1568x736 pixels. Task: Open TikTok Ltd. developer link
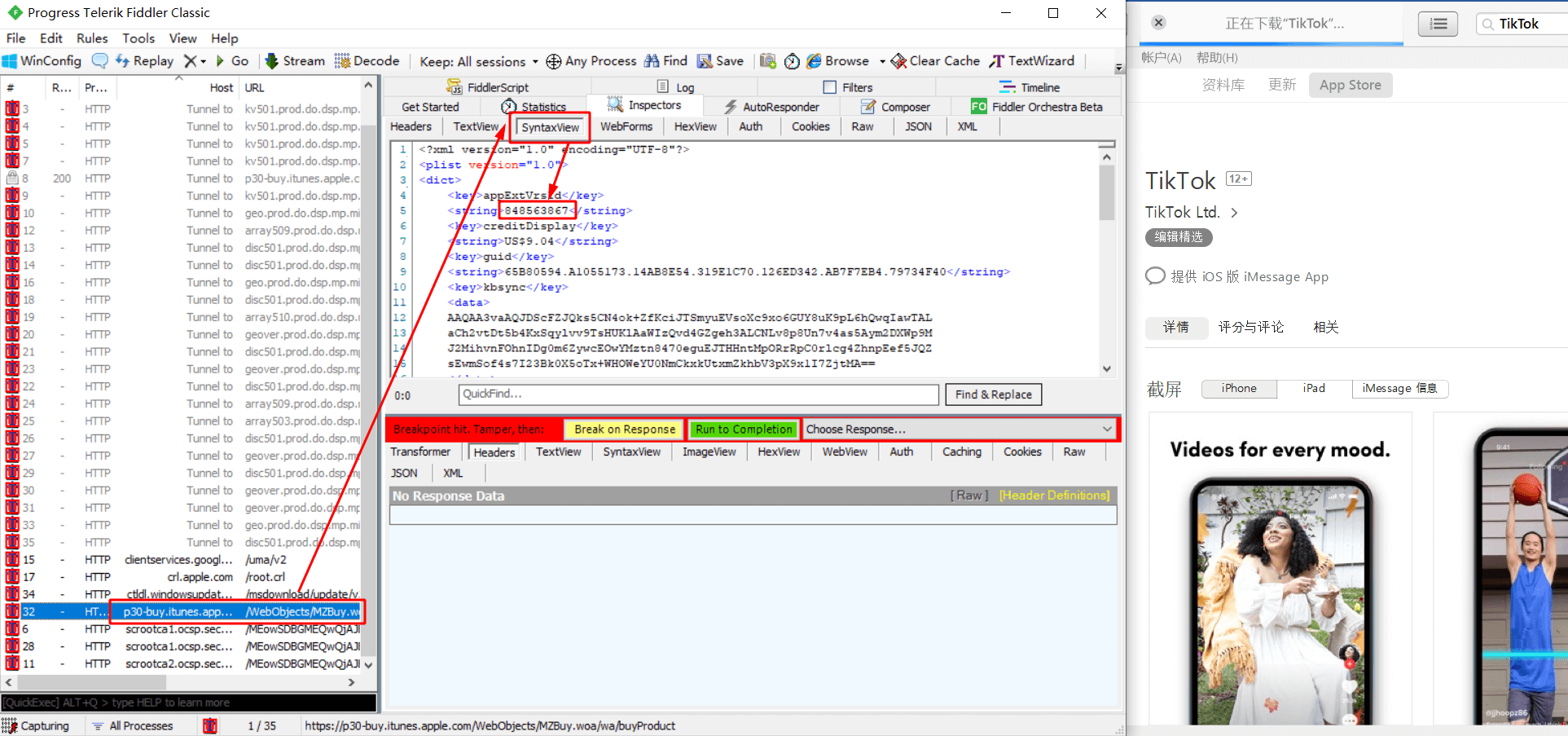click(x=1191, y=212)
